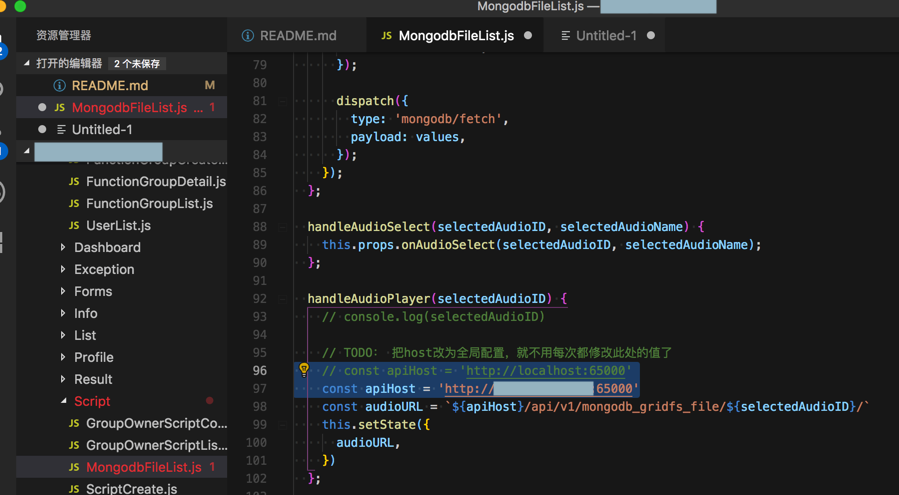The height and width of the screenshot is (495, 899).
Task: Click the redacted http:// URL on line 97
Action: point(538,388)
